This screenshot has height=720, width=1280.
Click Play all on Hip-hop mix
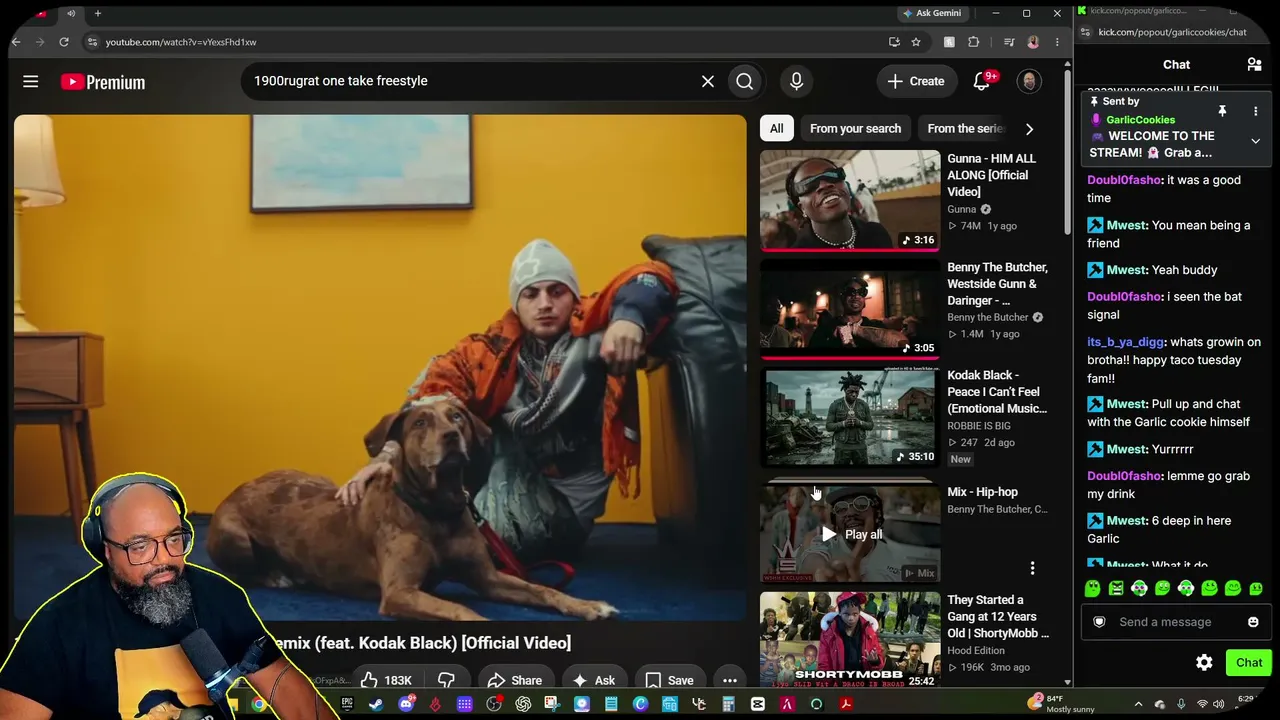(852, 534)
